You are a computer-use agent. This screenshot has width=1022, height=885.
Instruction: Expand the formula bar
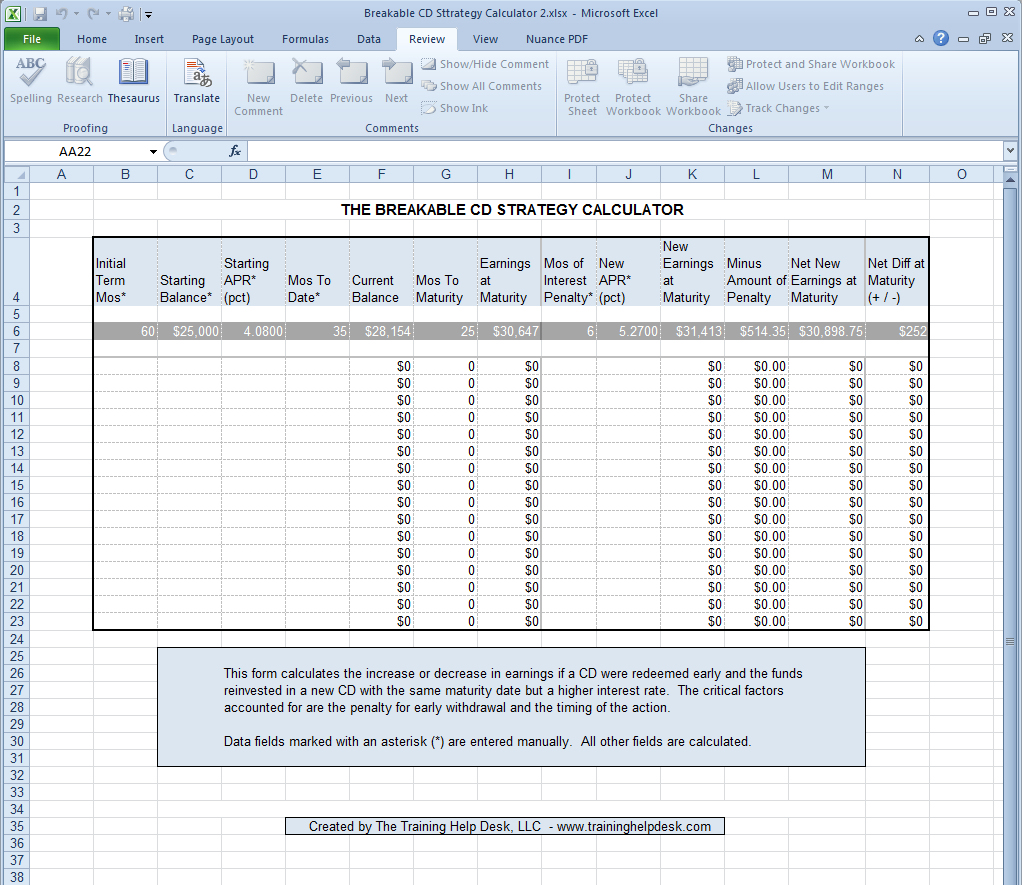1010,151
